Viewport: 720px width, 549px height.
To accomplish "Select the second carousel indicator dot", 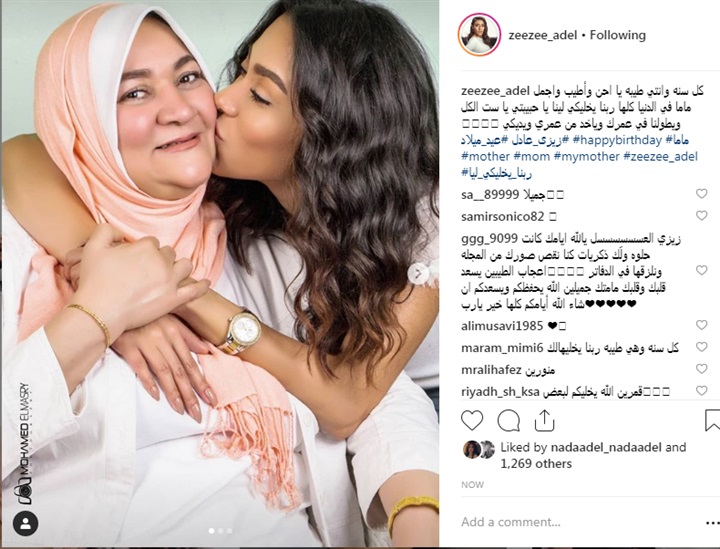I will (220, 531).
